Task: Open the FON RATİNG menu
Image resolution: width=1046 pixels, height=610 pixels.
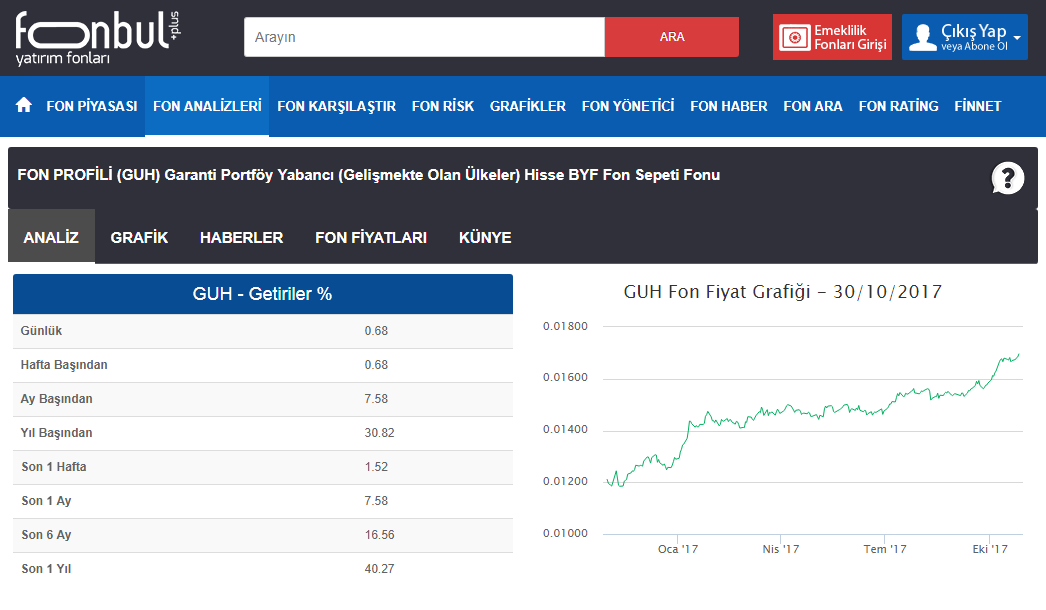Action: 898,106
